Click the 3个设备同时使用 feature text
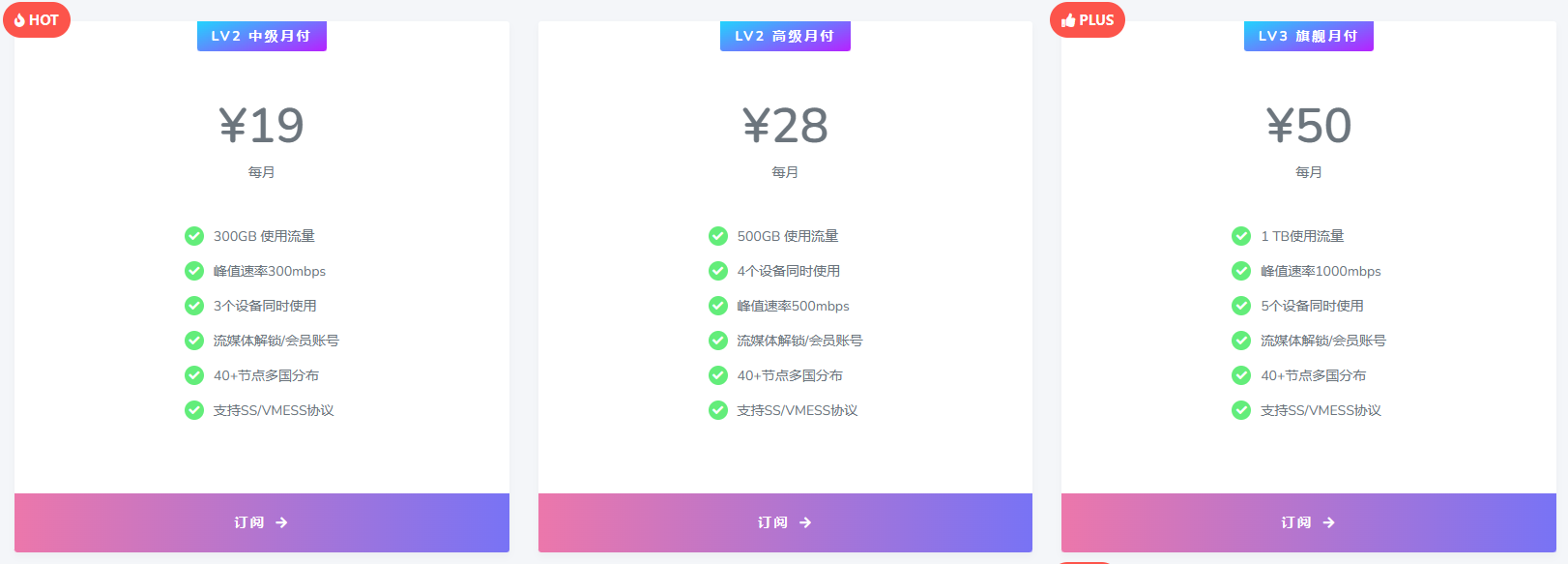This screenshot has width=1568, height=564. click(x=265, y=306)
